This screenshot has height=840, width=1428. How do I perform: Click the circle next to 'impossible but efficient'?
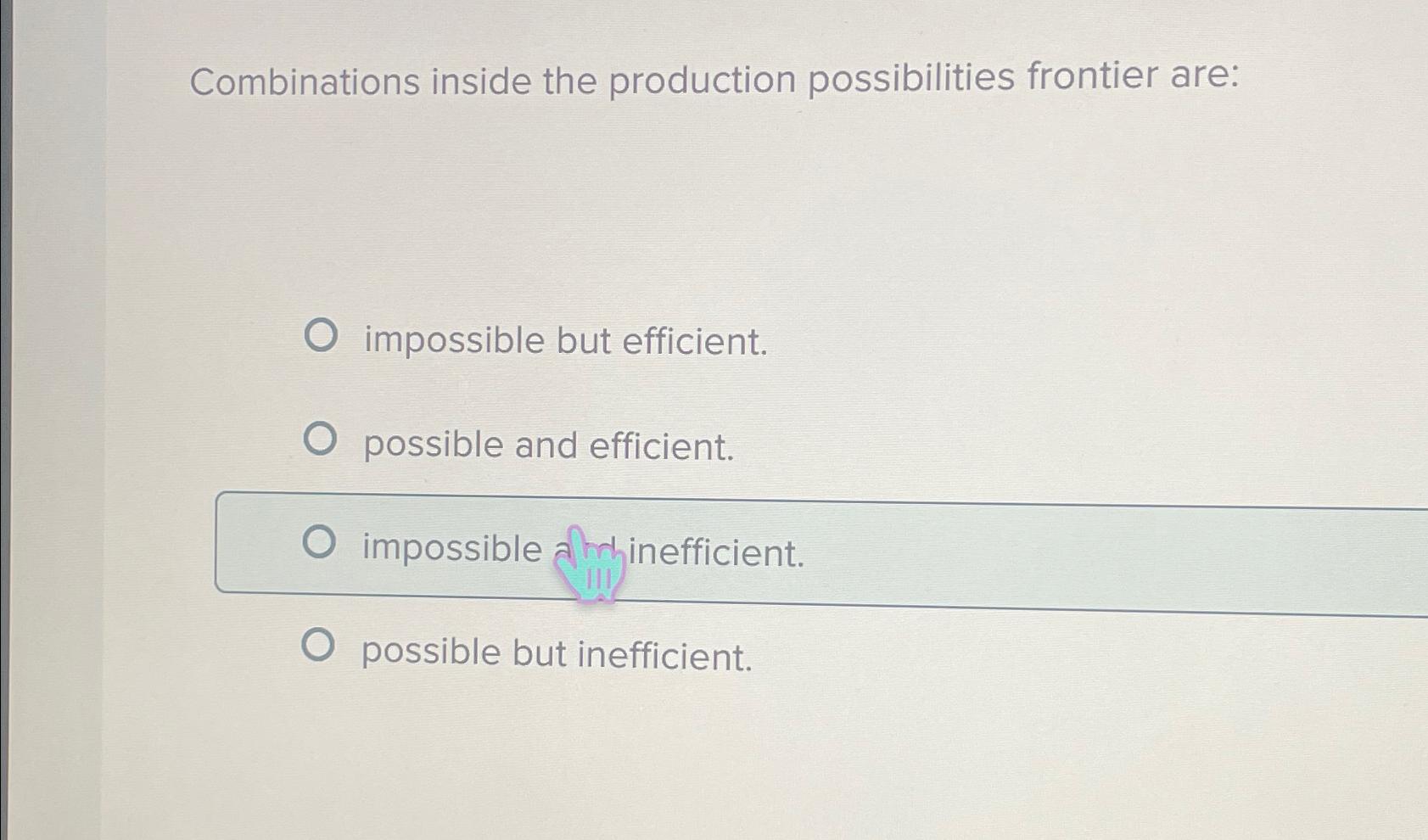321,338
